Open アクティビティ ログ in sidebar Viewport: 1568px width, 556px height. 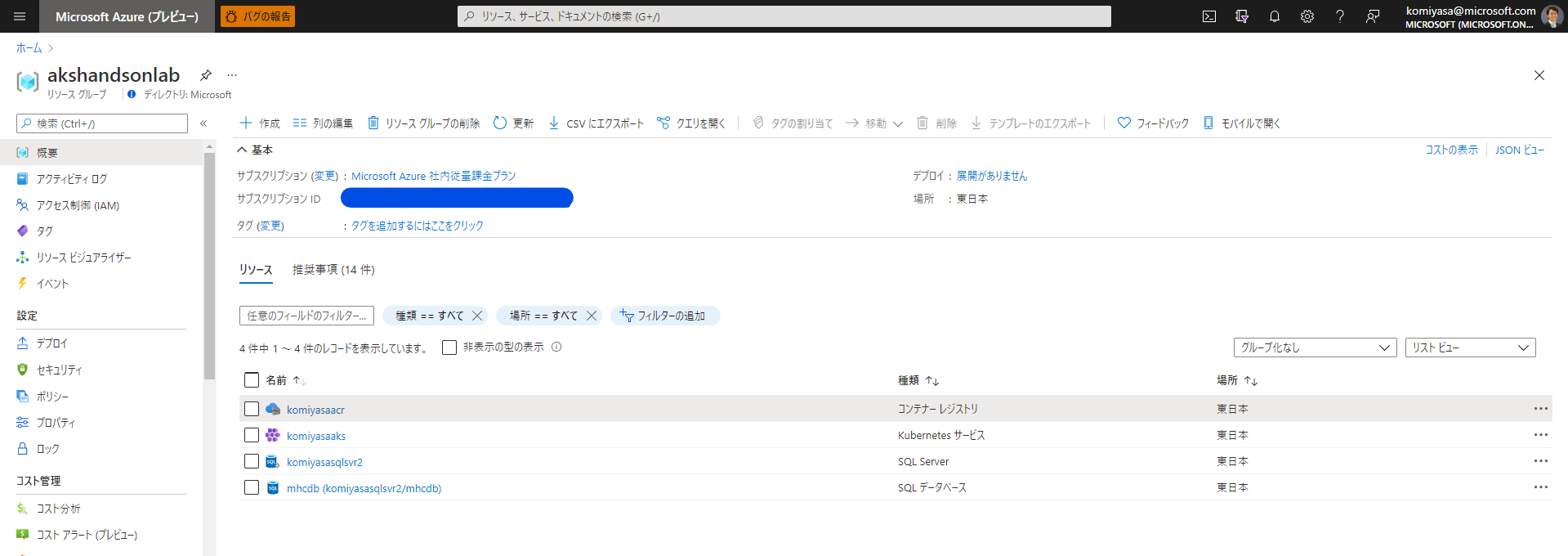coord(72,179)
